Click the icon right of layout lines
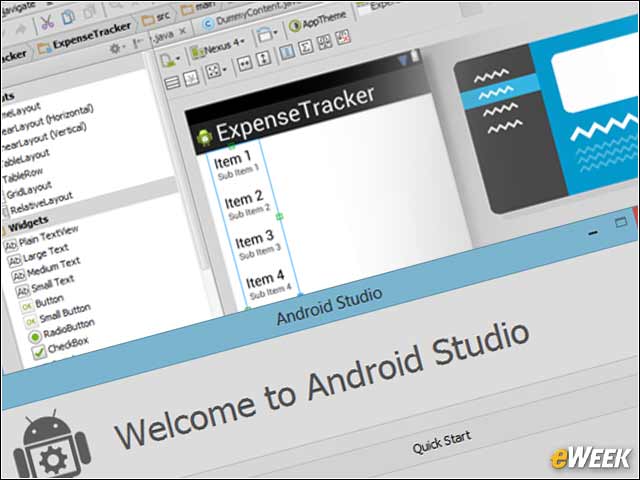This screenshot has width=640, height=480. click(191, 78)
